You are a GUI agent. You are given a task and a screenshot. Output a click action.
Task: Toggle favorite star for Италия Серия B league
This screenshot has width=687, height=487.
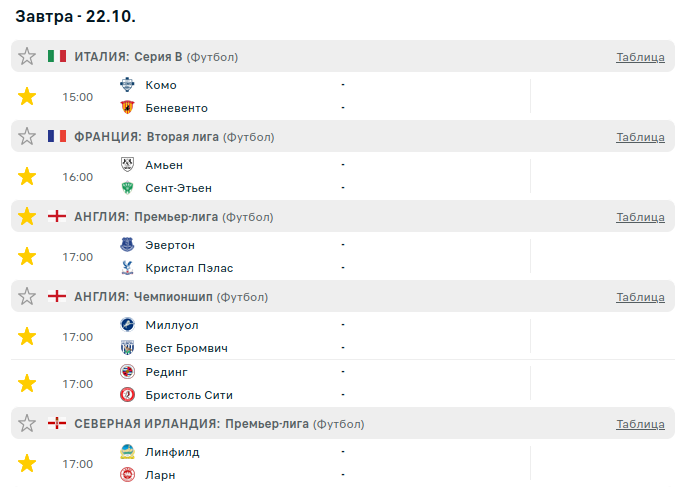[x=27, y=57]
